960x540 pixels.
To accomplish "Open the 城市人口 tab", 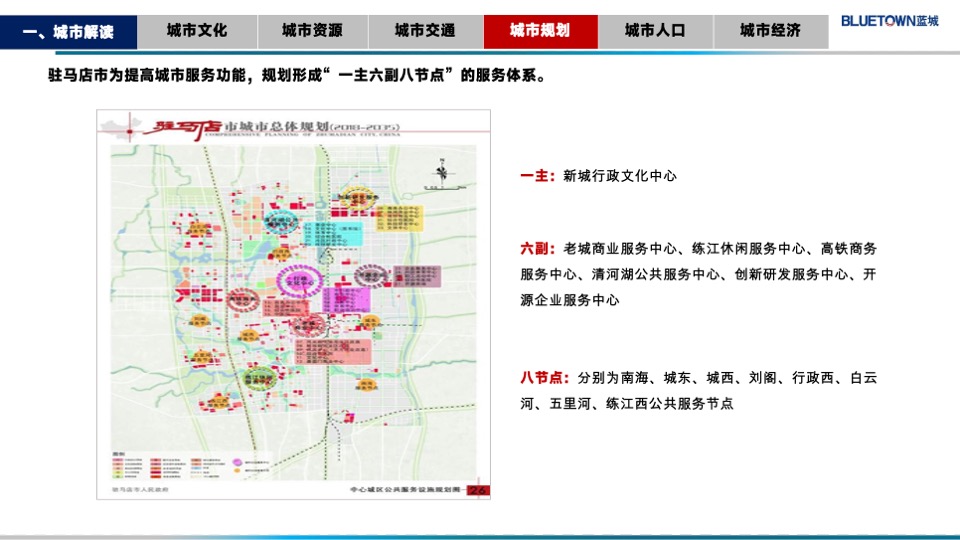I will tap(655, 31).
